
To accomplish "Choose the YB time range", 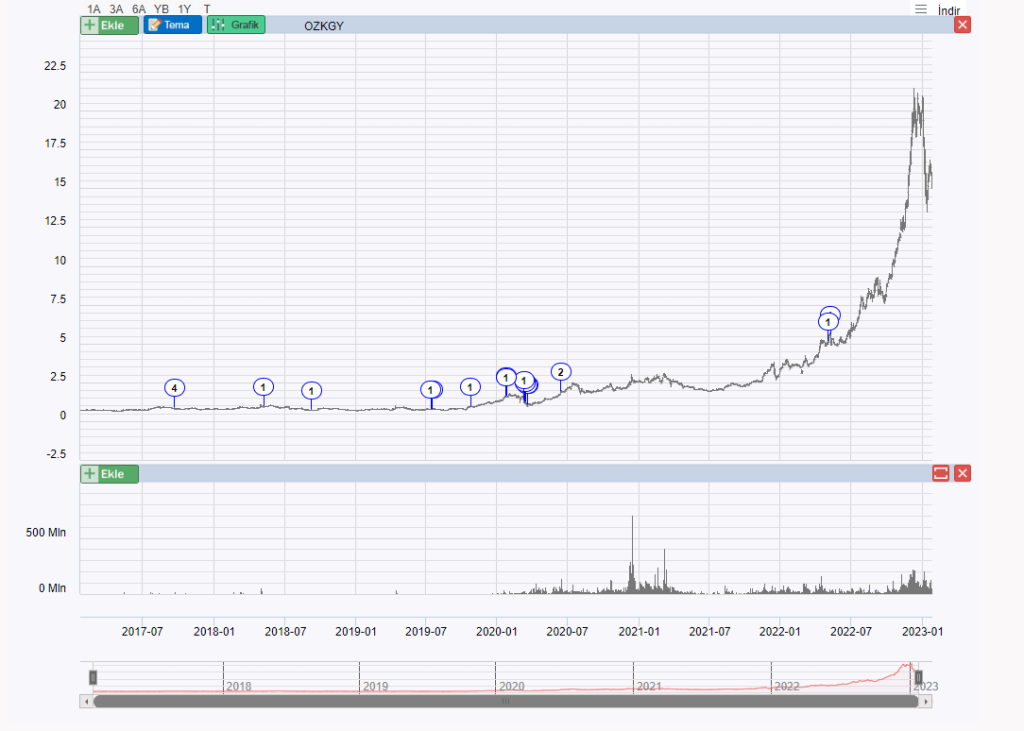I will coord(161,8).
